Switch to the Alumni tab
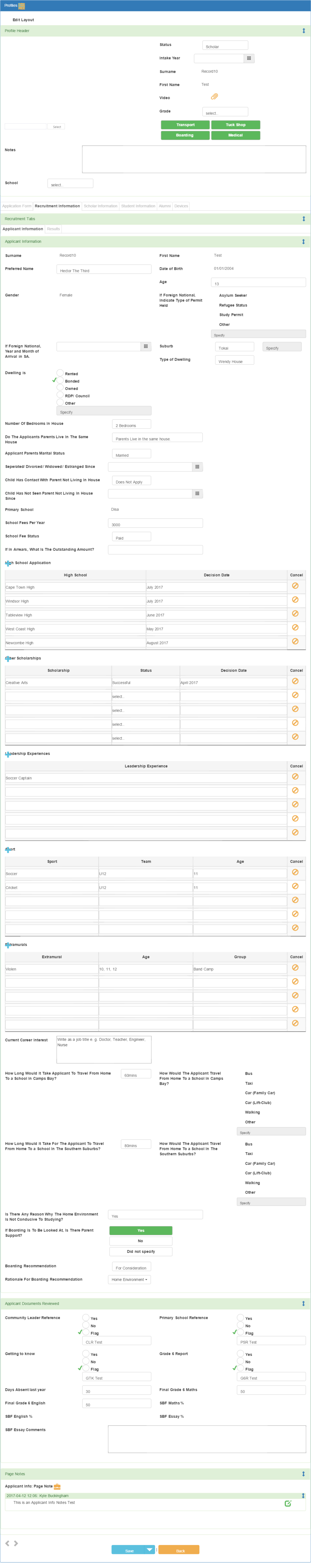The image size is (311, 1568). (x=165, y=206)
